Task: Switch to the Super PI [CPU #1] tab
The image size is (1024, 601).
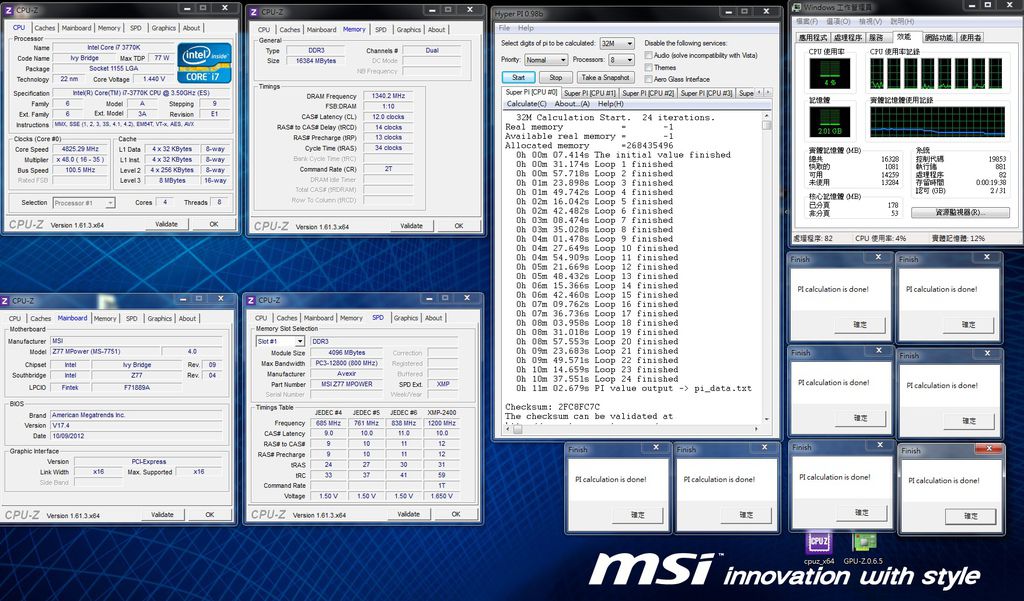Action: (x=590, y=93)
